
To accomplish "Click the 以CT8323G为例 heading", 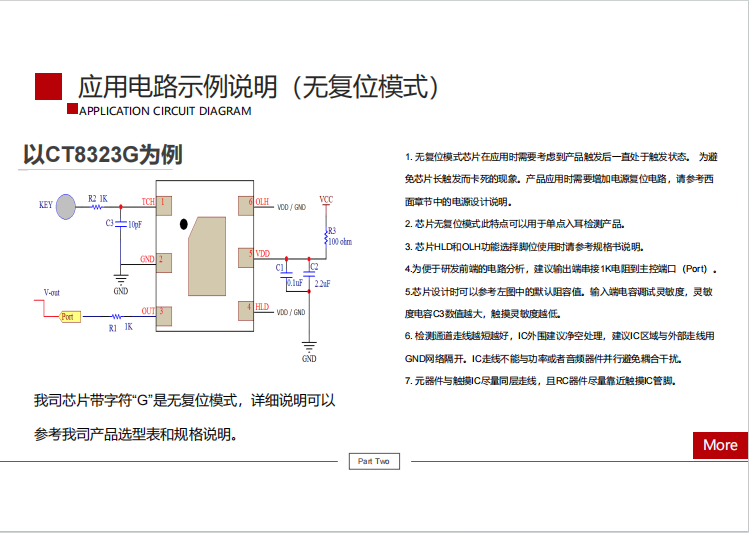I will point(102,155).
